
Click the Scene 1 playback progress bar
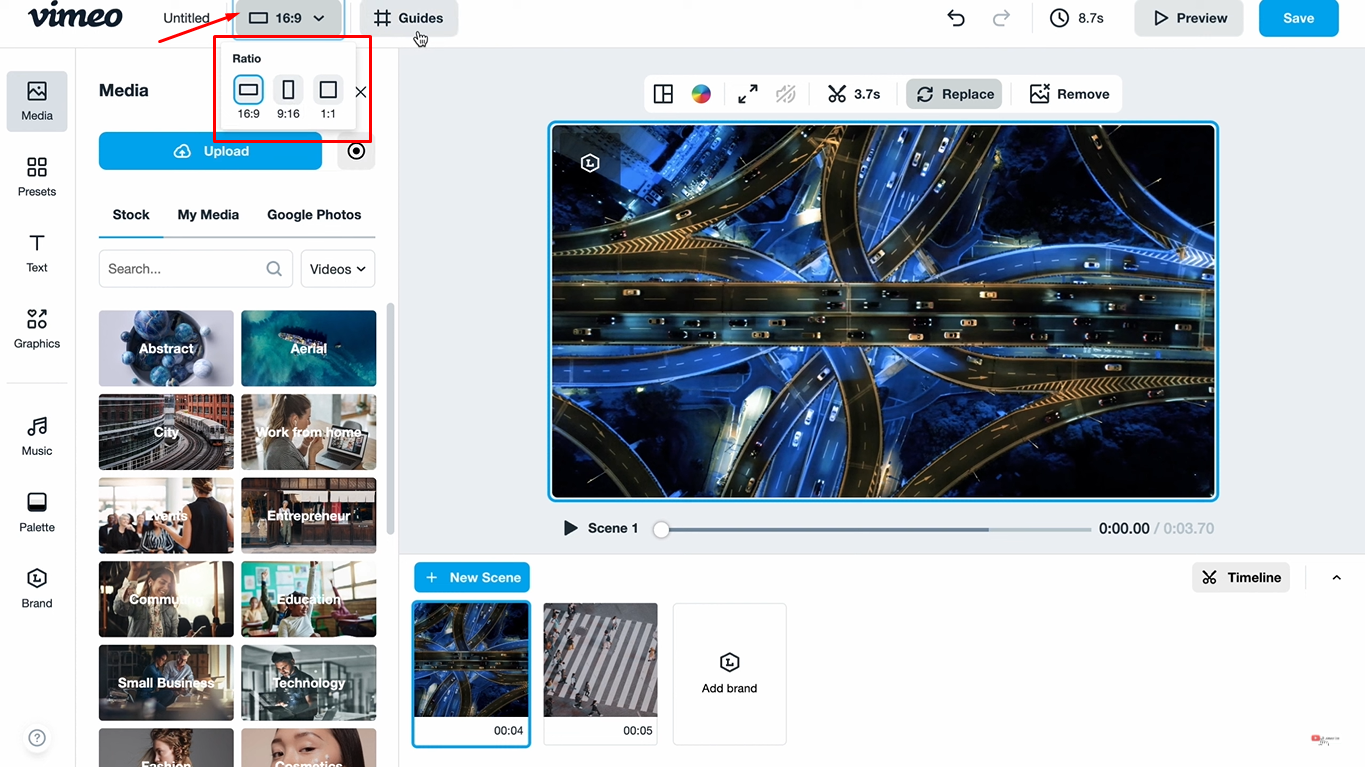(876, 529)
